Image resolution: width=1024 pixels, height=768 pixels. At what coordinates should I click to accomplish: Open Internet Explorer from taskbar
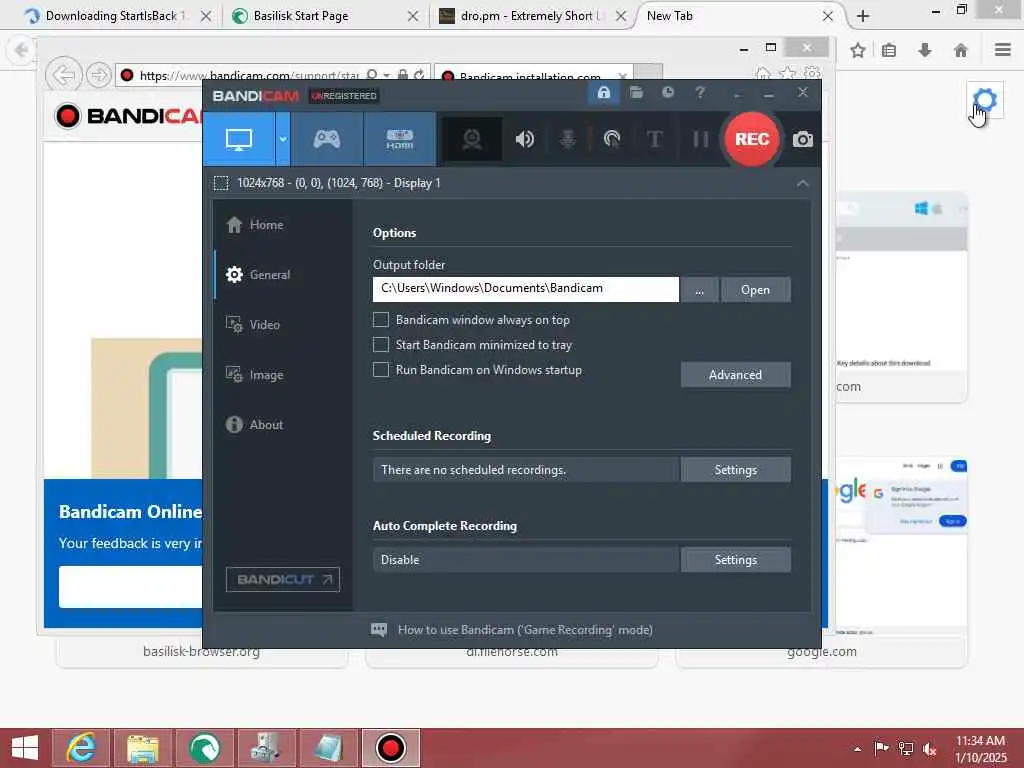(x=81, y=748)
